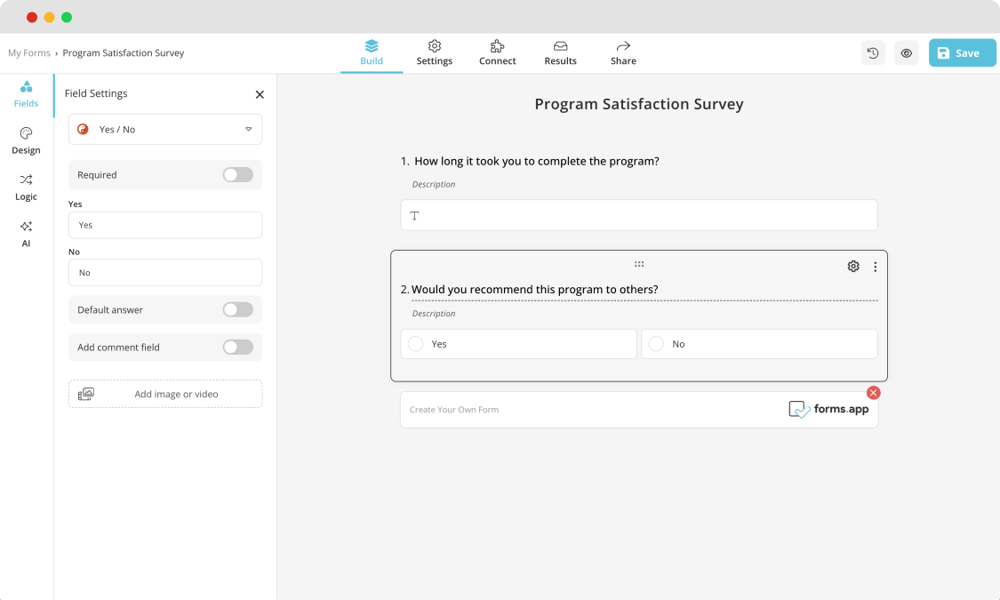The image size is (1000, 600).
Task: Enable the Add comment field toggle
Action: coord(237,347)
